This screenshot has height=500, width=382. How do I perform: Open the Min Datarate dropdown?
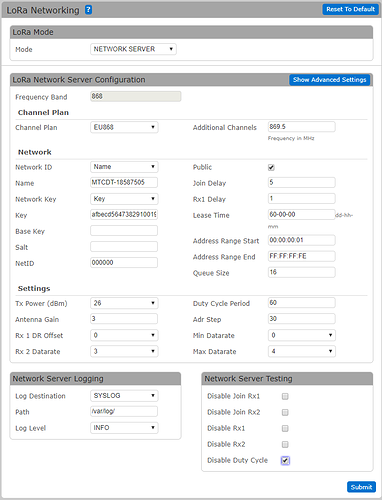pyautogui.click(x=302, y=335)
